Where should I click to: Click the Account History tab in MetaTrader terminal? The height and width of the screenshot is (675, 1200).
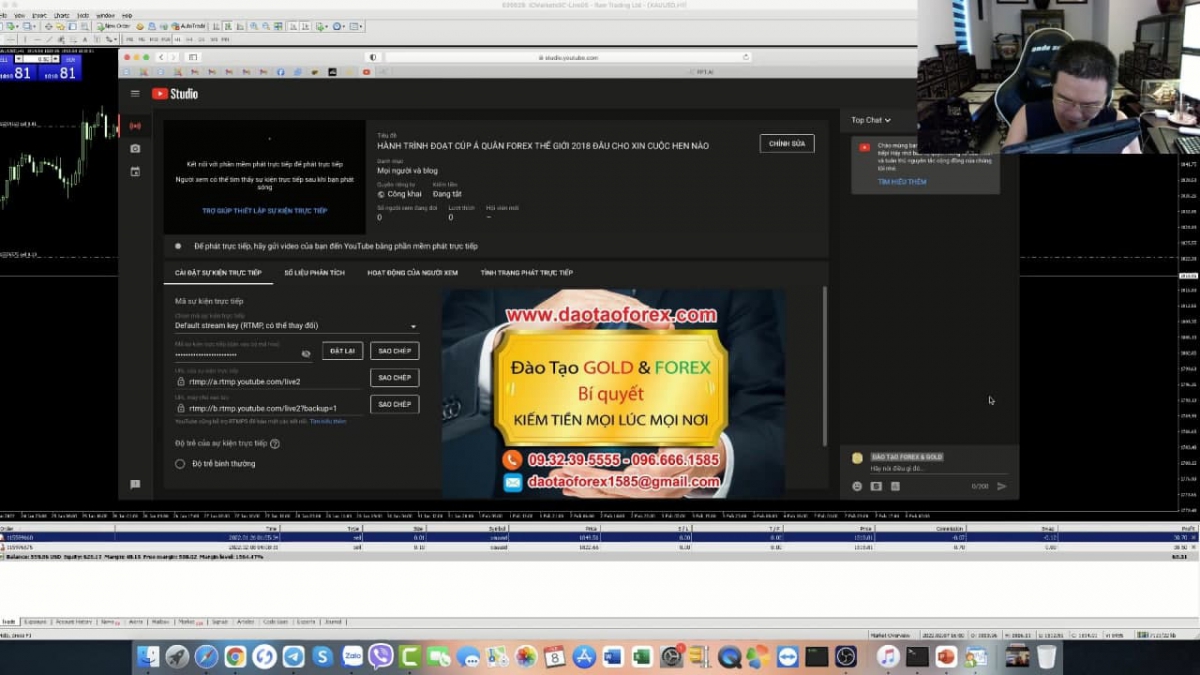coord(75,622)
